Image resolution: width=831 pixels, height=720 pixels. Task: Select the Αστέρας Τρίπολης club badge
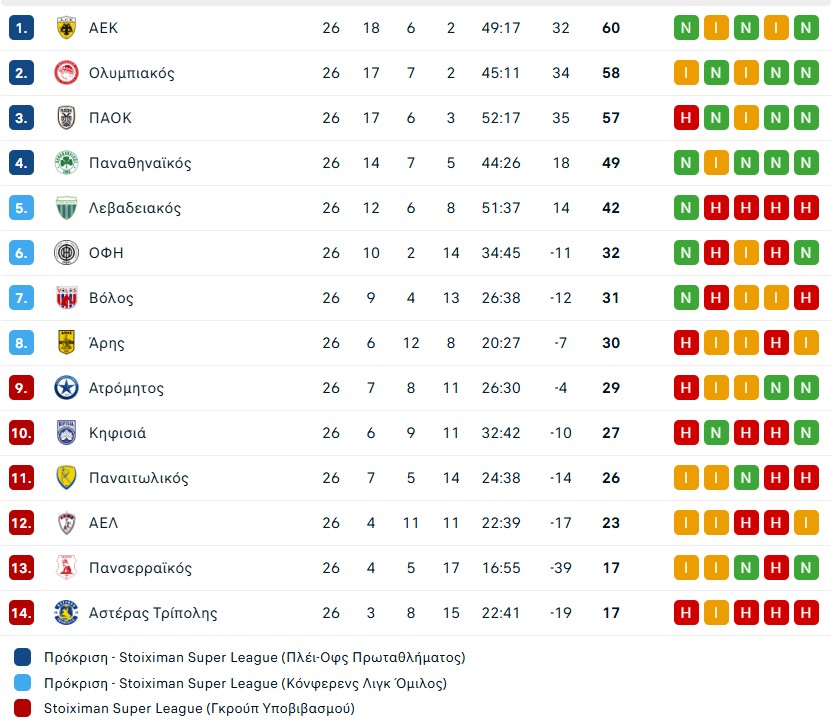pos(67,613)
